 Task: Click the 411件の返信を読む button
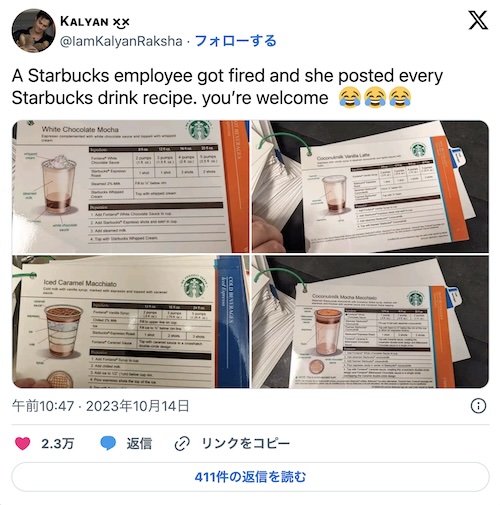point(250,477)
